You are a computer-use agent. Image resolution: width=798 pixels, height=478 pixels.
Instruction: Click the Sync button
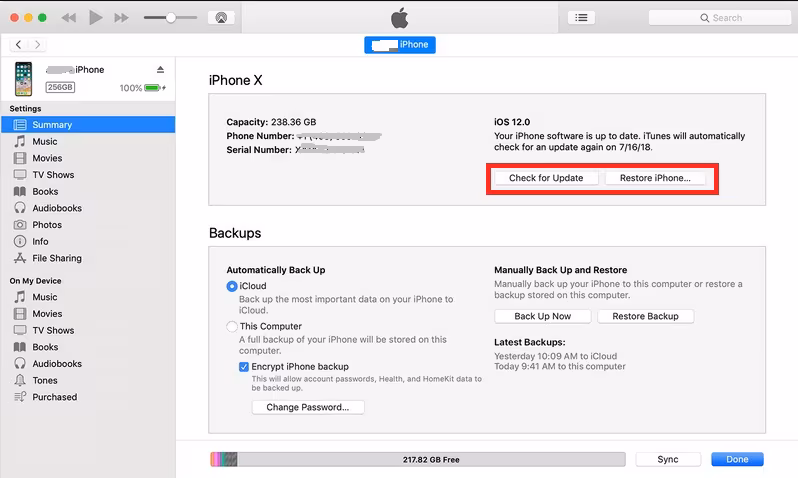(x=668, y=459)
